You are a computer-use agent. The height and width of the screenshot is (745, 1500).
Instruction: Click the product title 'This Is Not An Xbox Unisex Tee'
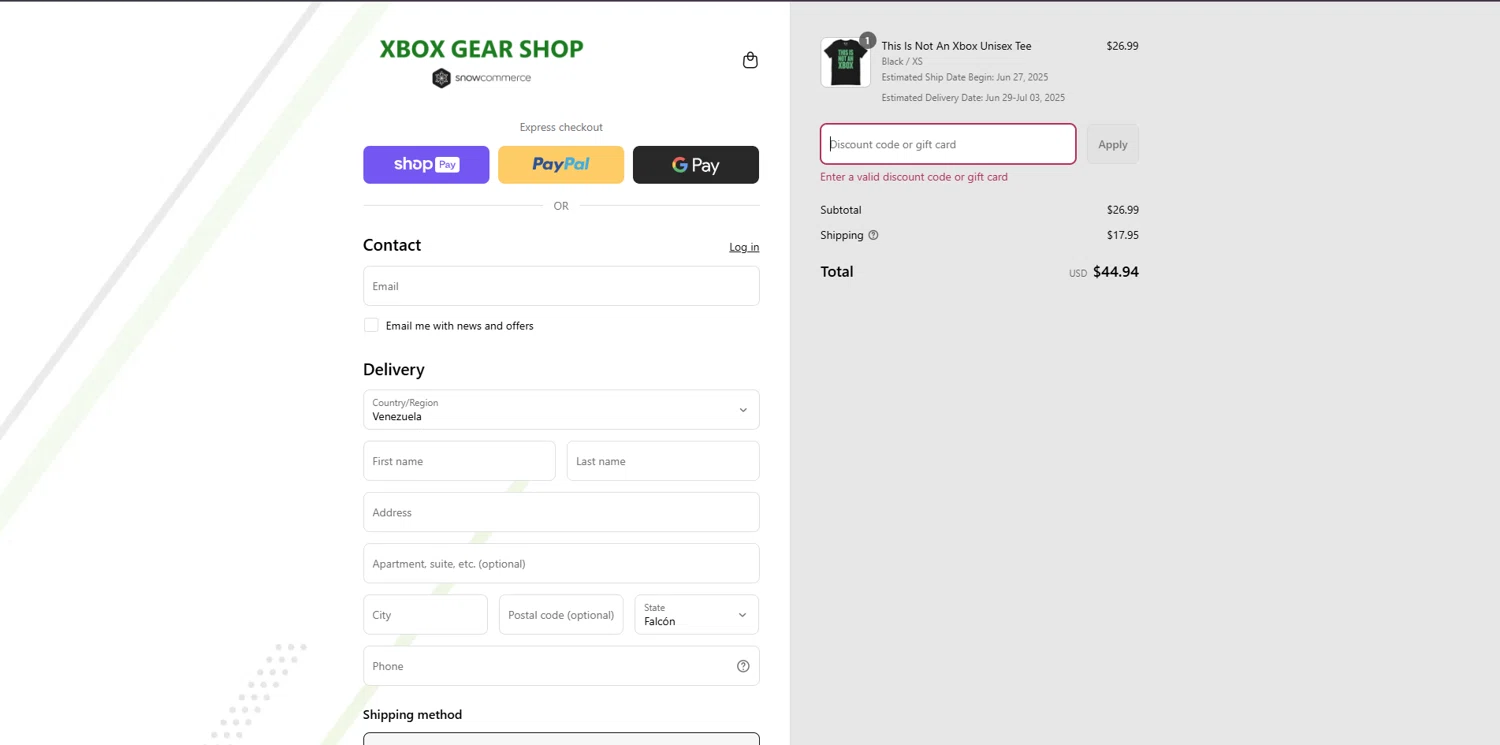[x=956, y=46]
